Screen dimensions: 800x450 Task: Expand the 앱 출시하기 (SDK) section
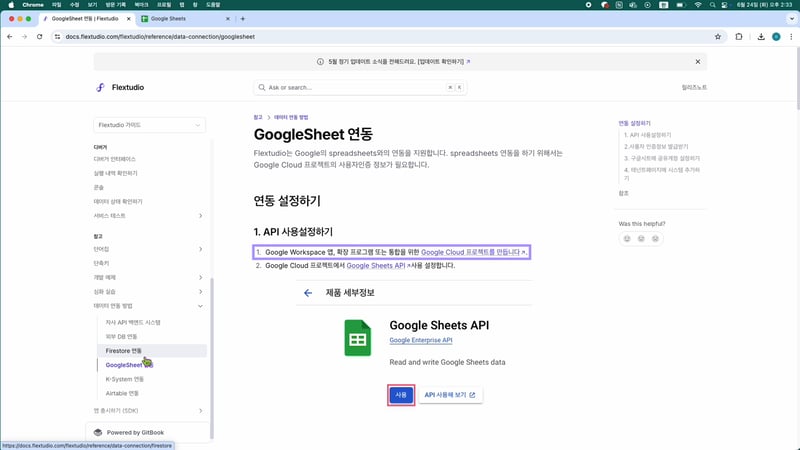[x=200, y=411]
